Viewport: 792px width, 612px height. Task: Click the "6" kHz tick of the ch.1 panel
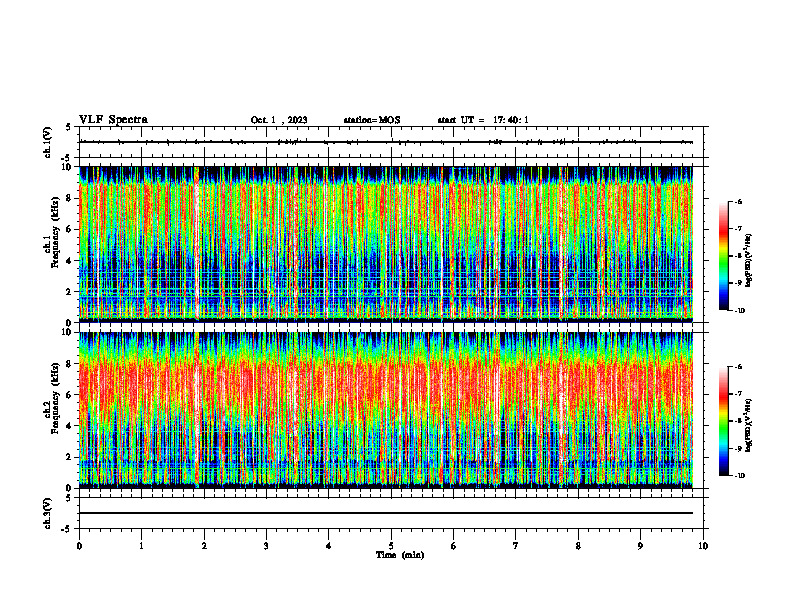click(70, 229)
